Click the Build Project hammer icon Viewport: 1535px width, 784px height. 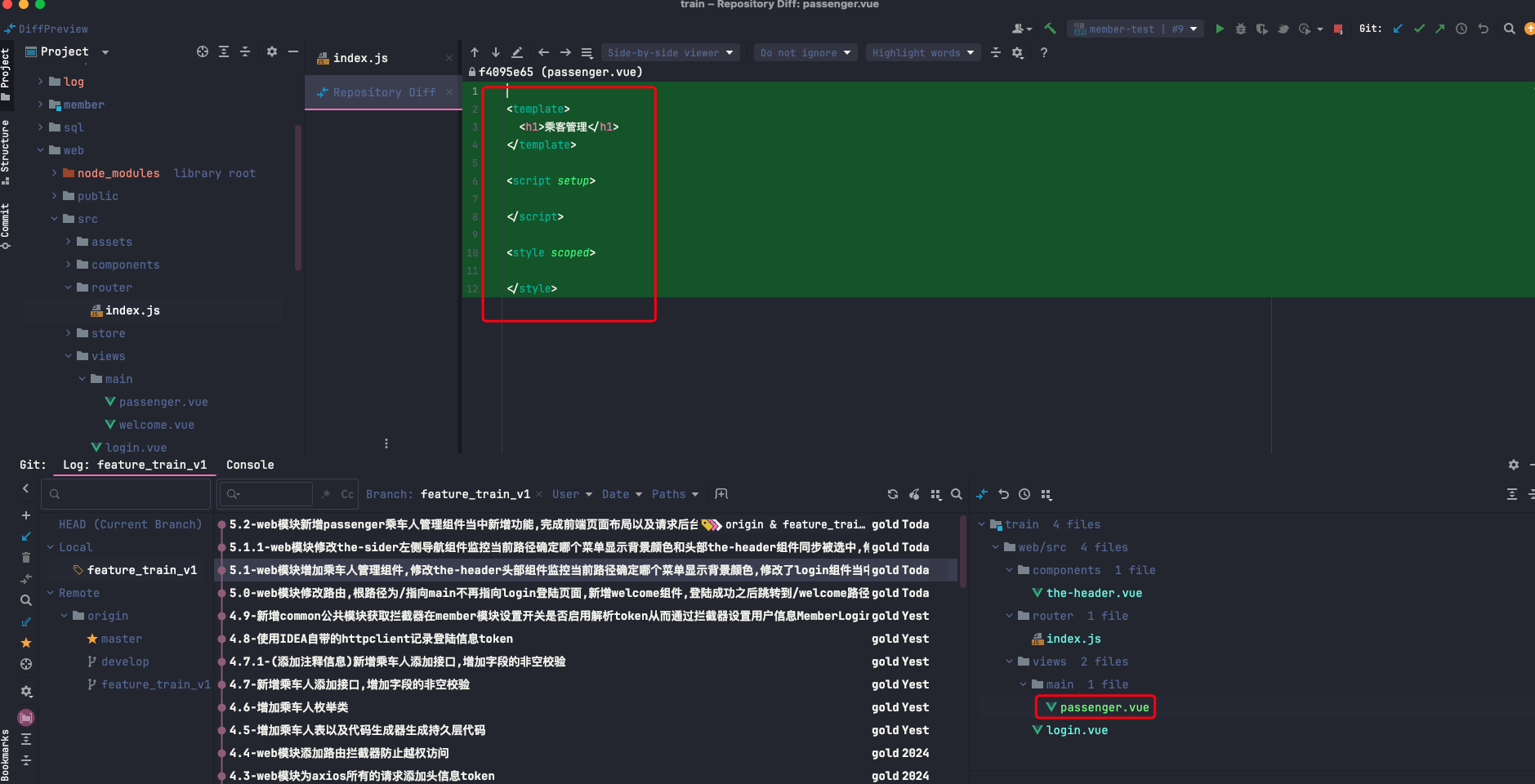point(1051,29)
